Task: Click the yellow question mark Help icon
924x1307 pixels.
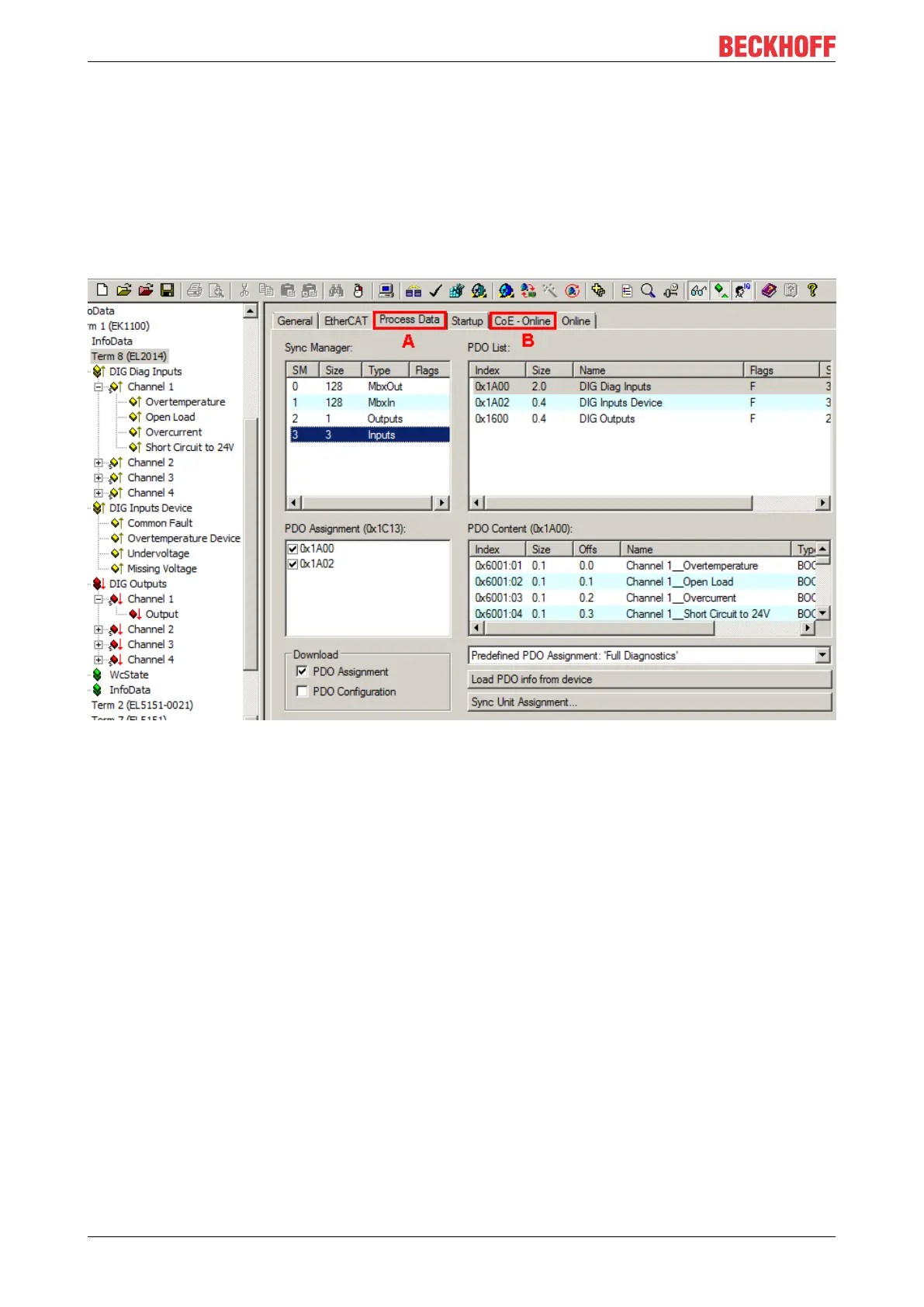Action: pos(812,290)
